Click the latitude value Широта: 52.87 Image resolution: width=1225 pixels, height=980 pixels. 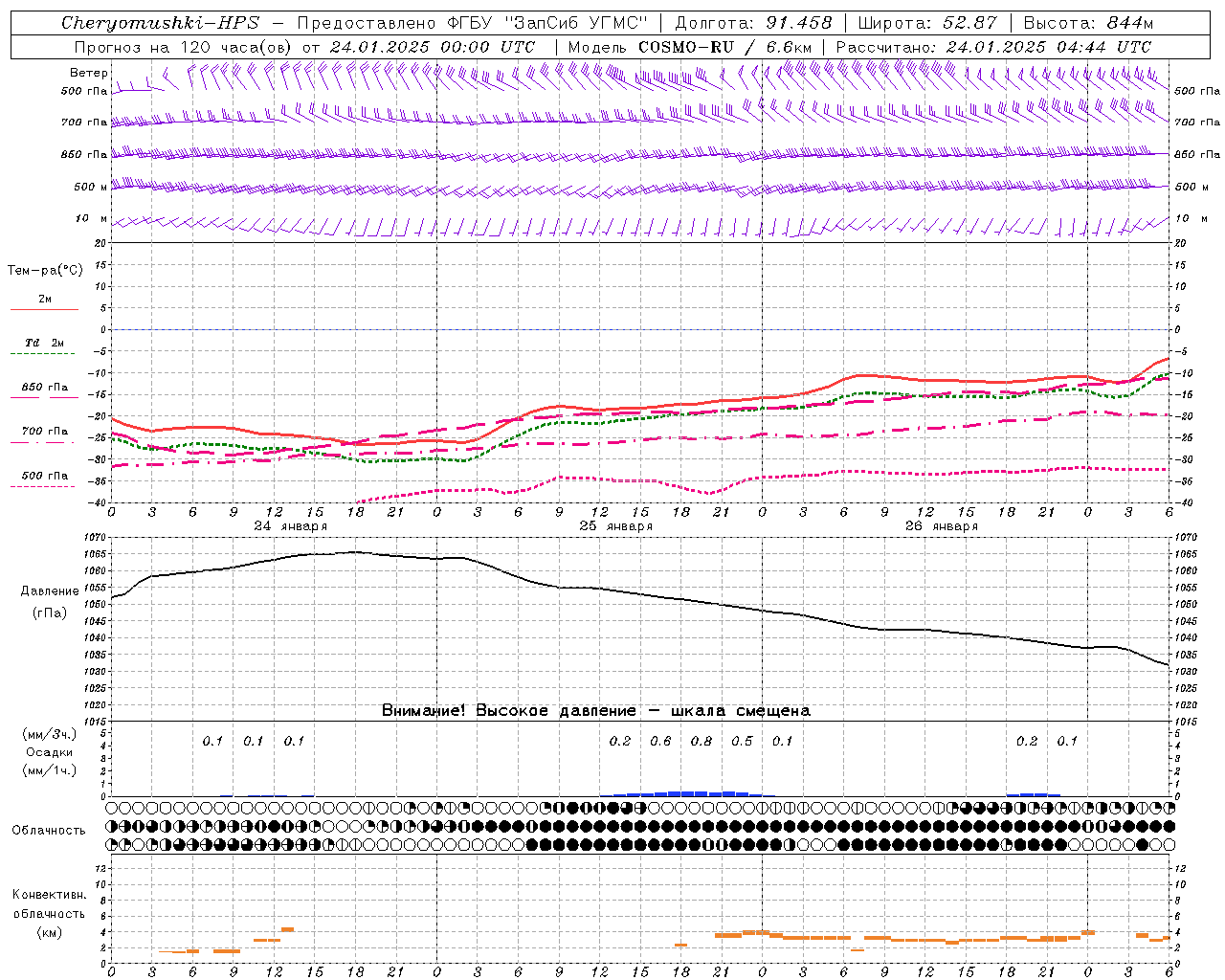point(927,23)
